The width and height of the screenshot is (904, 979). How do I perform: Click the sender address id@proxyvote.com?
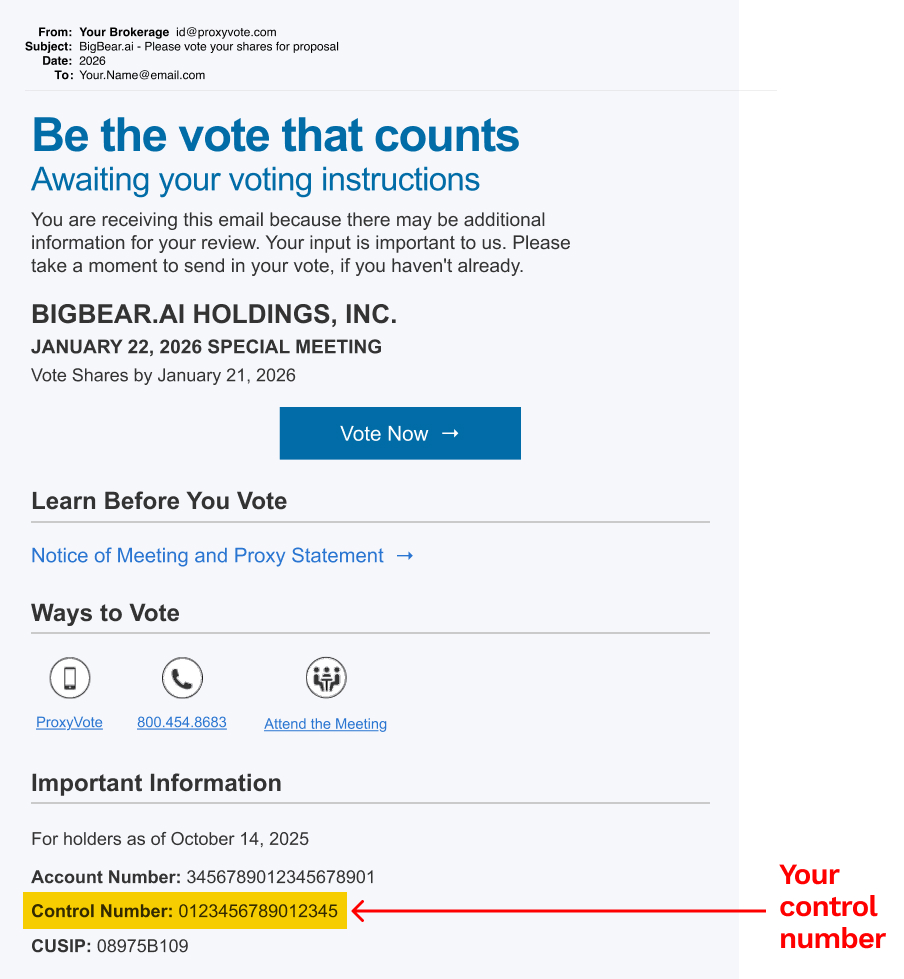coord(226,32)
